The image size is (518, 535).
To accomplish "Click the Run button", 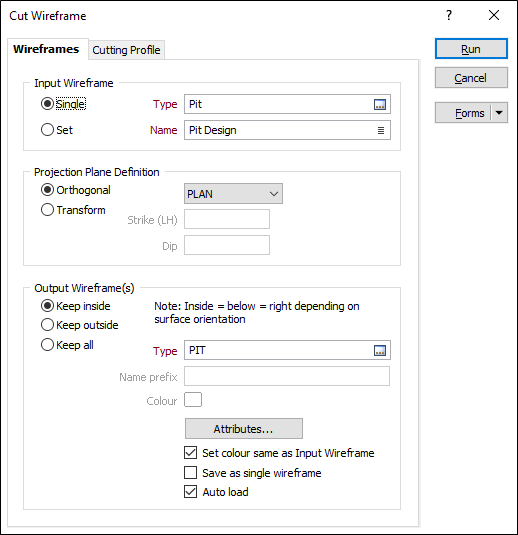I will point(471,49).
